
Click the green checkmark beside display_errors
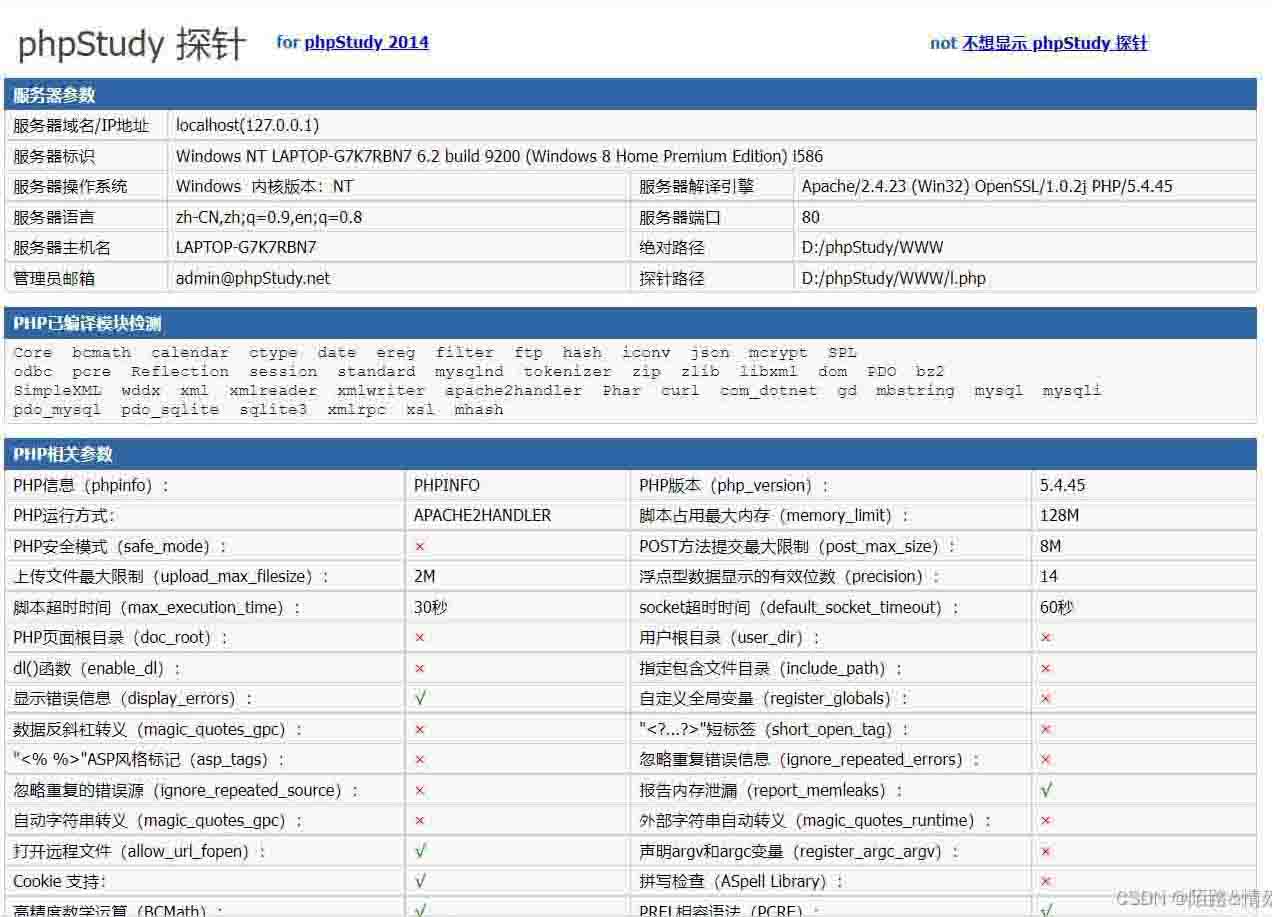point(420,698)
